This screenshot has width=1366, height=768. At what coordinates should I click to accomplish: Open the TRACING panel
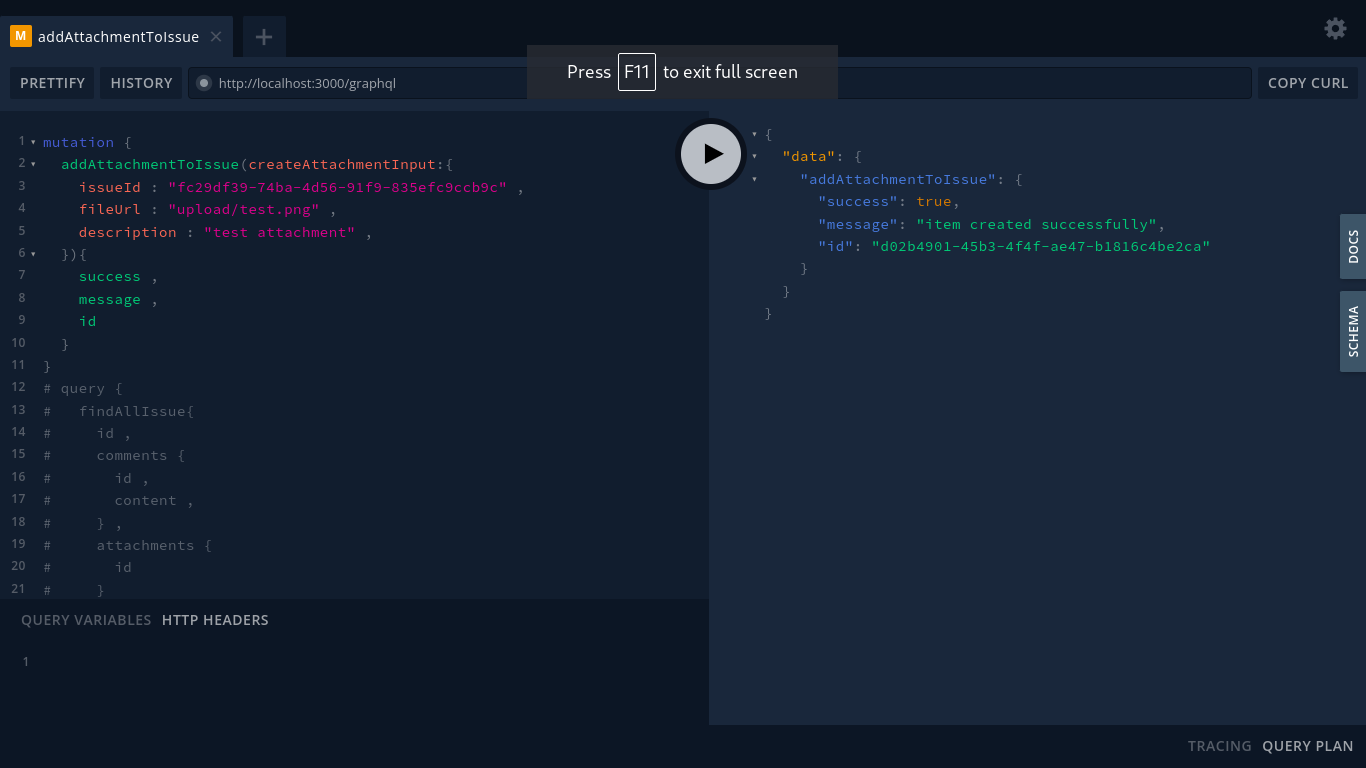[1219, 746]
